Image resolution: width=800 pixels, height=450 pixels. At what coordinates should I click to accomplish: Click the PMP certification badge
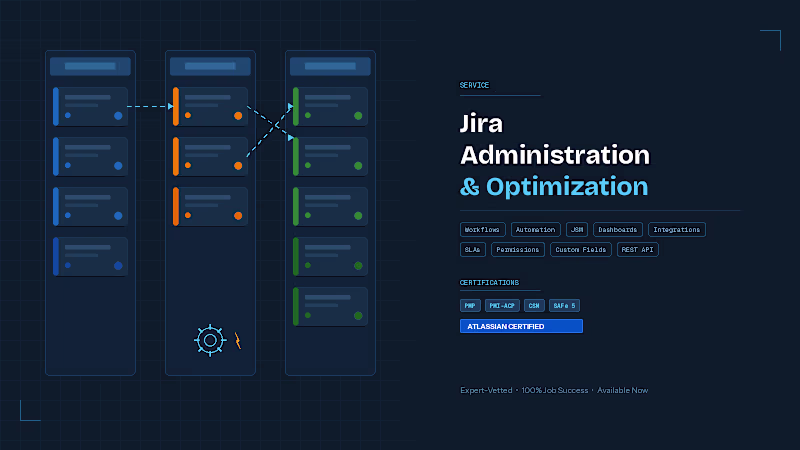[x=470, y=306]
